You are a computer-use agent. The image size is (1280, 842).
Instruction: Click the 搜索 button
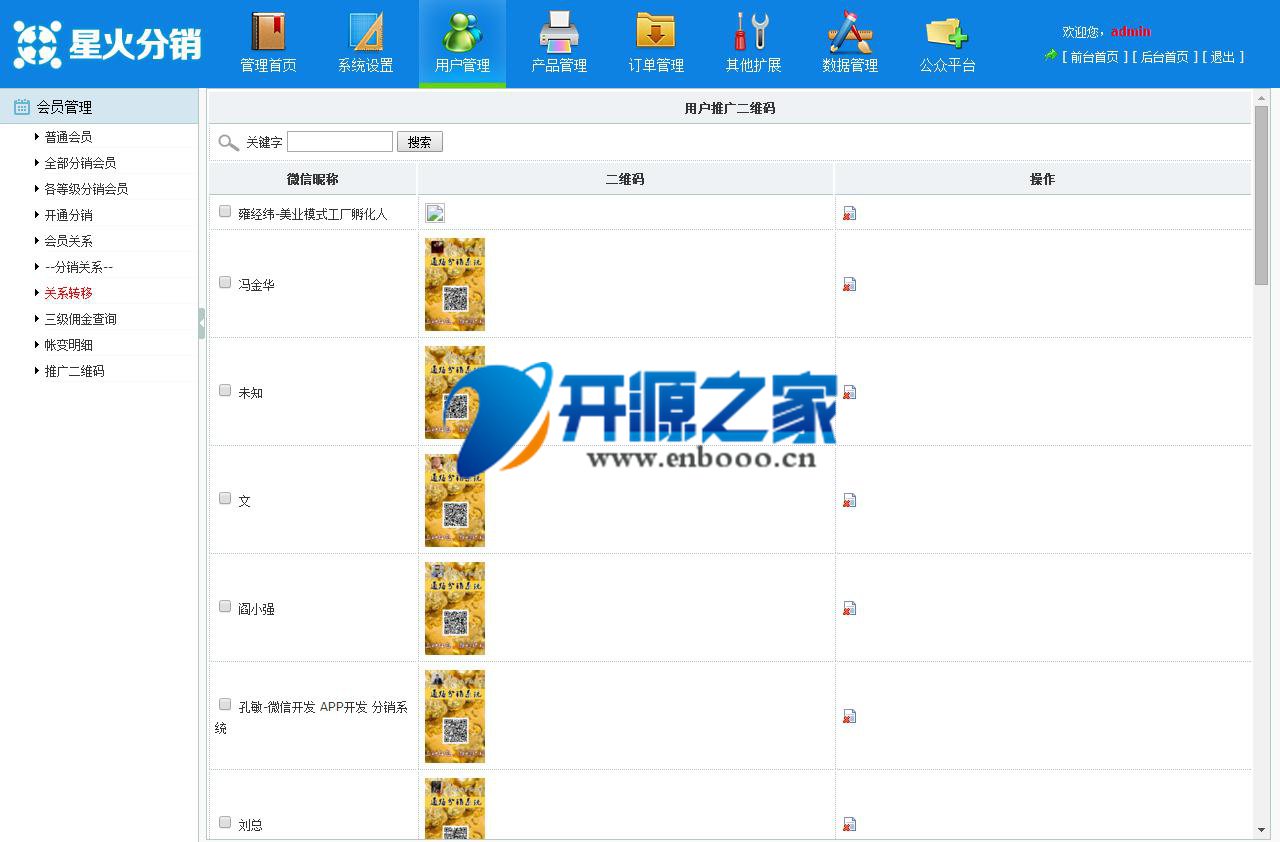[x=420, y=142]
